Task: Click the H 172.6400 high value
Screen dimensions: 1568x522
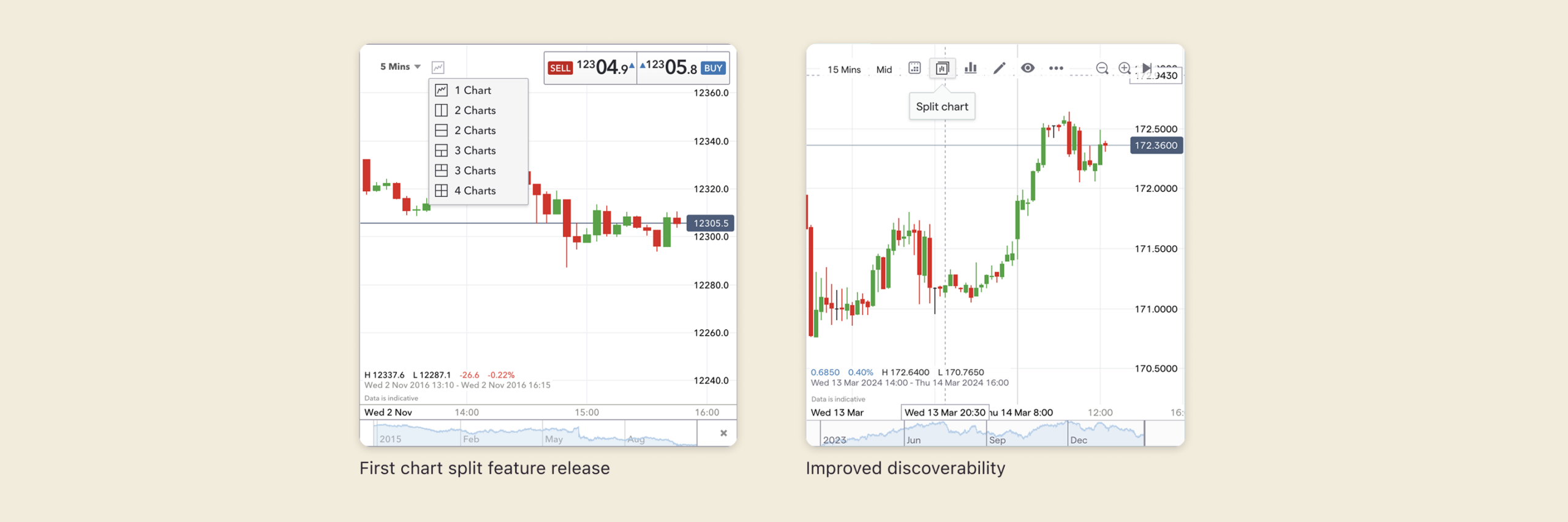Action: 905,372
